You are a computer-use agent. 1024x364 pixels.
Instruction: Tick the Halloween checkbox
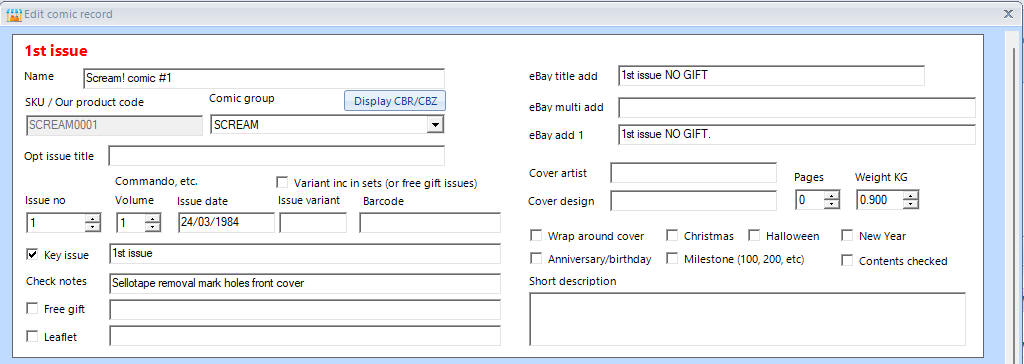(x=754, y=235)
